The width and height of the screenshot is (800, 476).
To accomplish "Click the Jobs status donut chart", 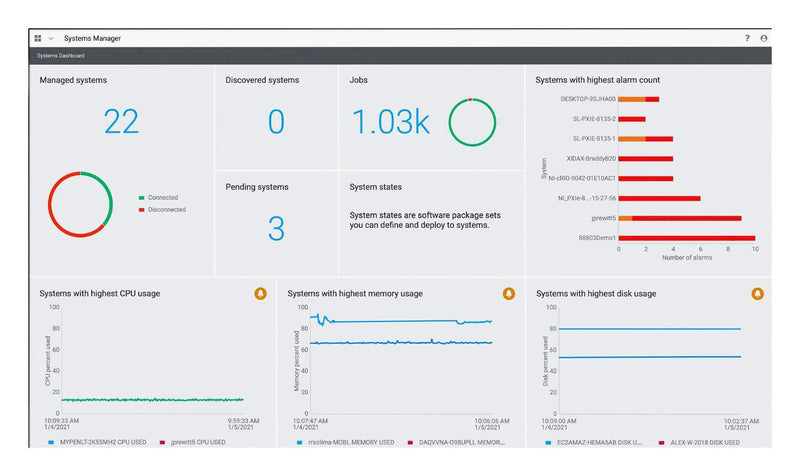I will (472, 122).
